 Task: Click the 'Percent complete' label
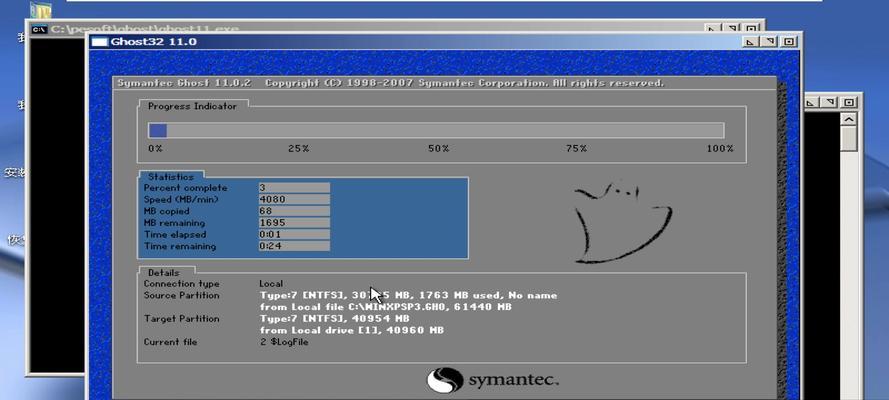(x=185, y=188)
